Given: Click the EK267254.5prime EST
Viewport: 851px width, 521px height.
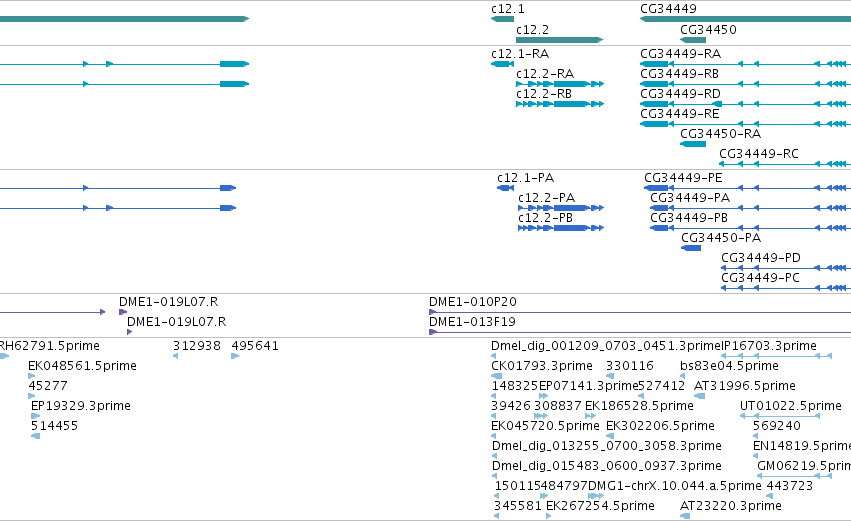Looking at the screenshot, I should pyautogui.click(x=548, y=516).
